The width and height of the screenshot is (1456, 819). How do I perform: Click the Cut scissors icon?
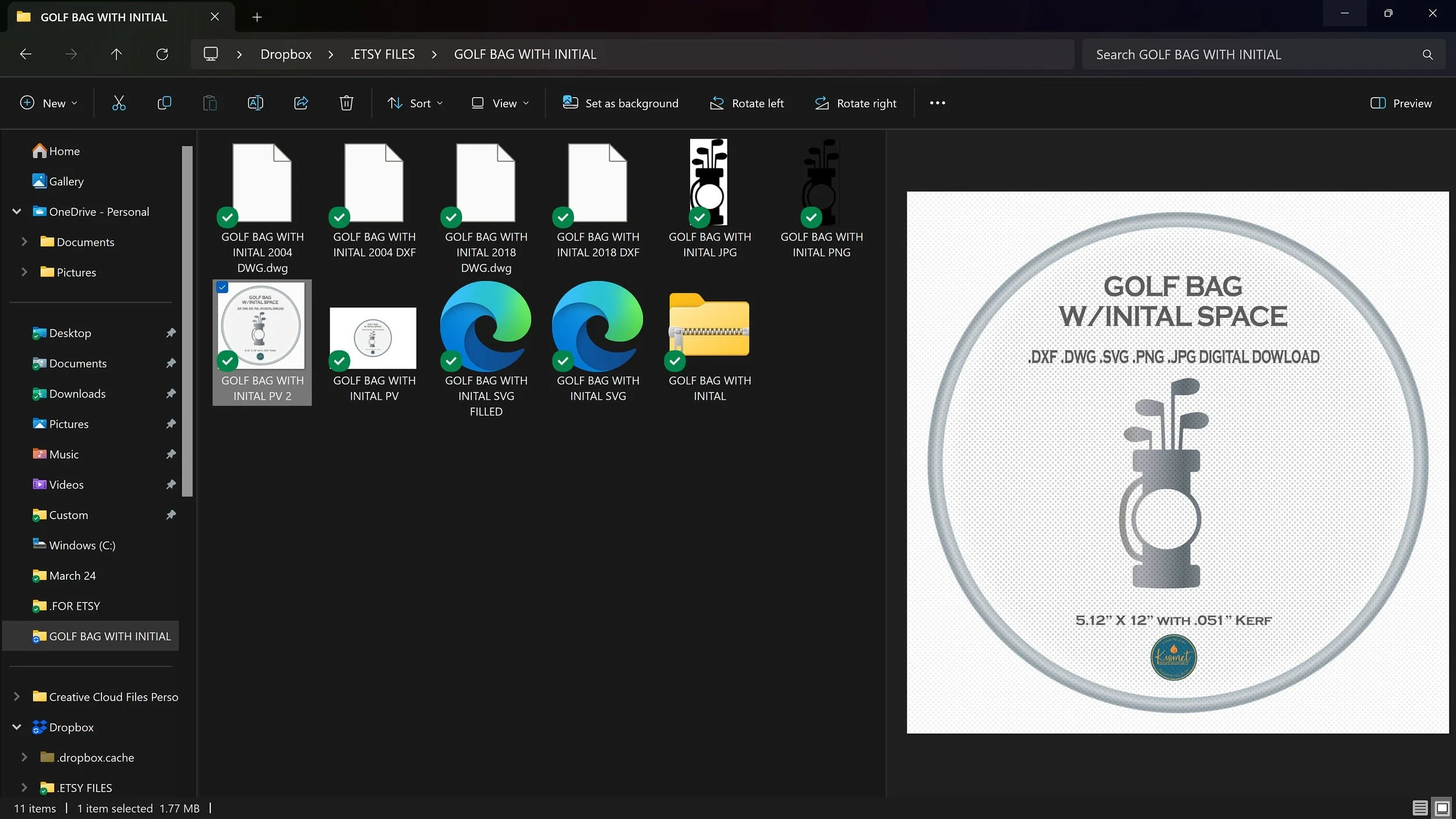point(119,103)
